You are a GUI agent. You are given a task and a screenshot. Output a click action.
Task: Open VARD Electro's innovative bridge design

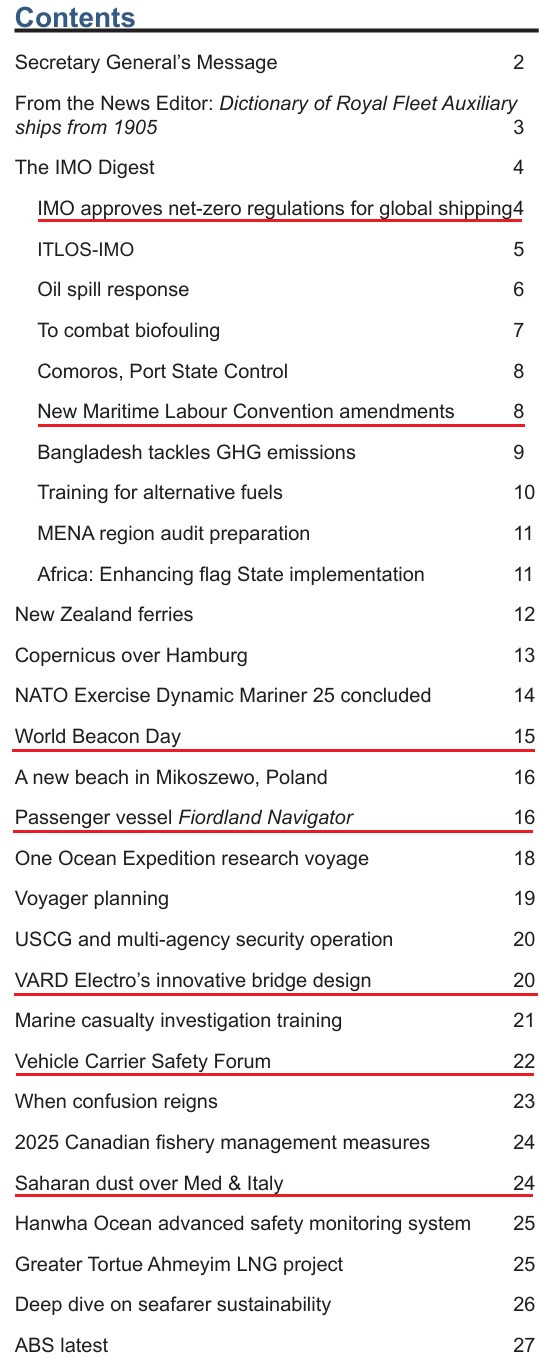(193, 980)
